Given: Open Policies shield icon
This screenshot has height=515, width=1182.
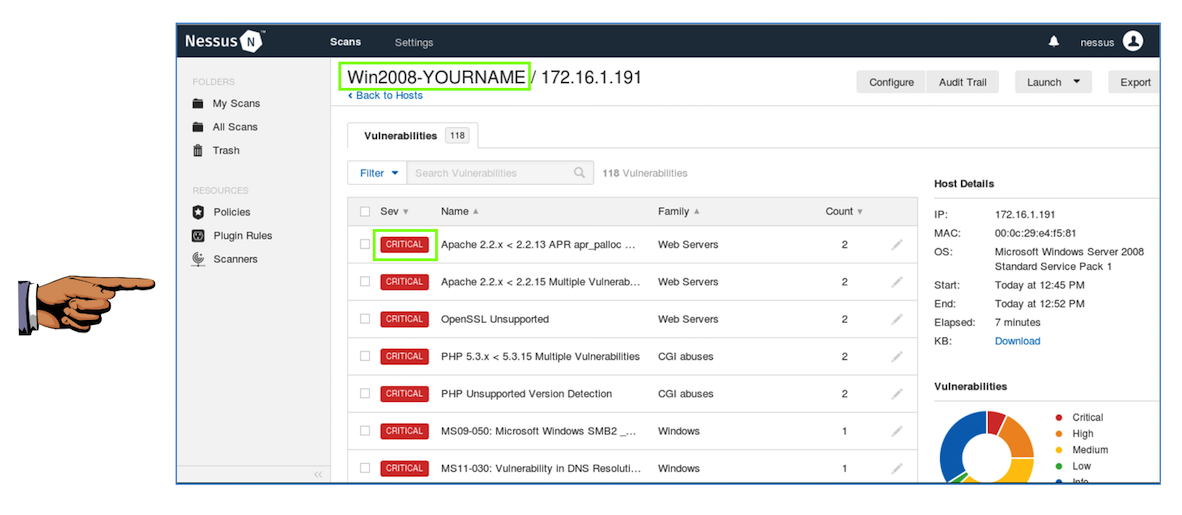Looking at the screenshot, I should coord(198,212).
